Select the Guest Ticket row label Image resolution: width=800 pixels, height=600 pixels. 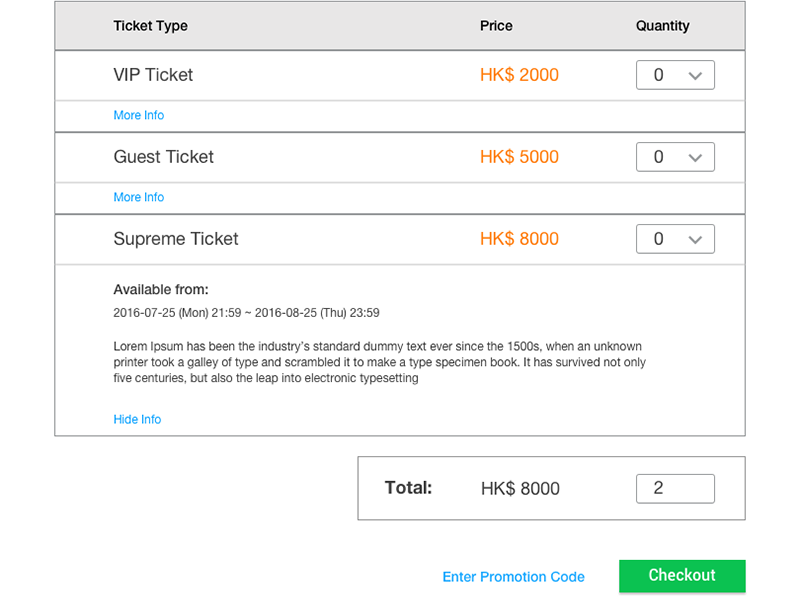click(163, 157)
